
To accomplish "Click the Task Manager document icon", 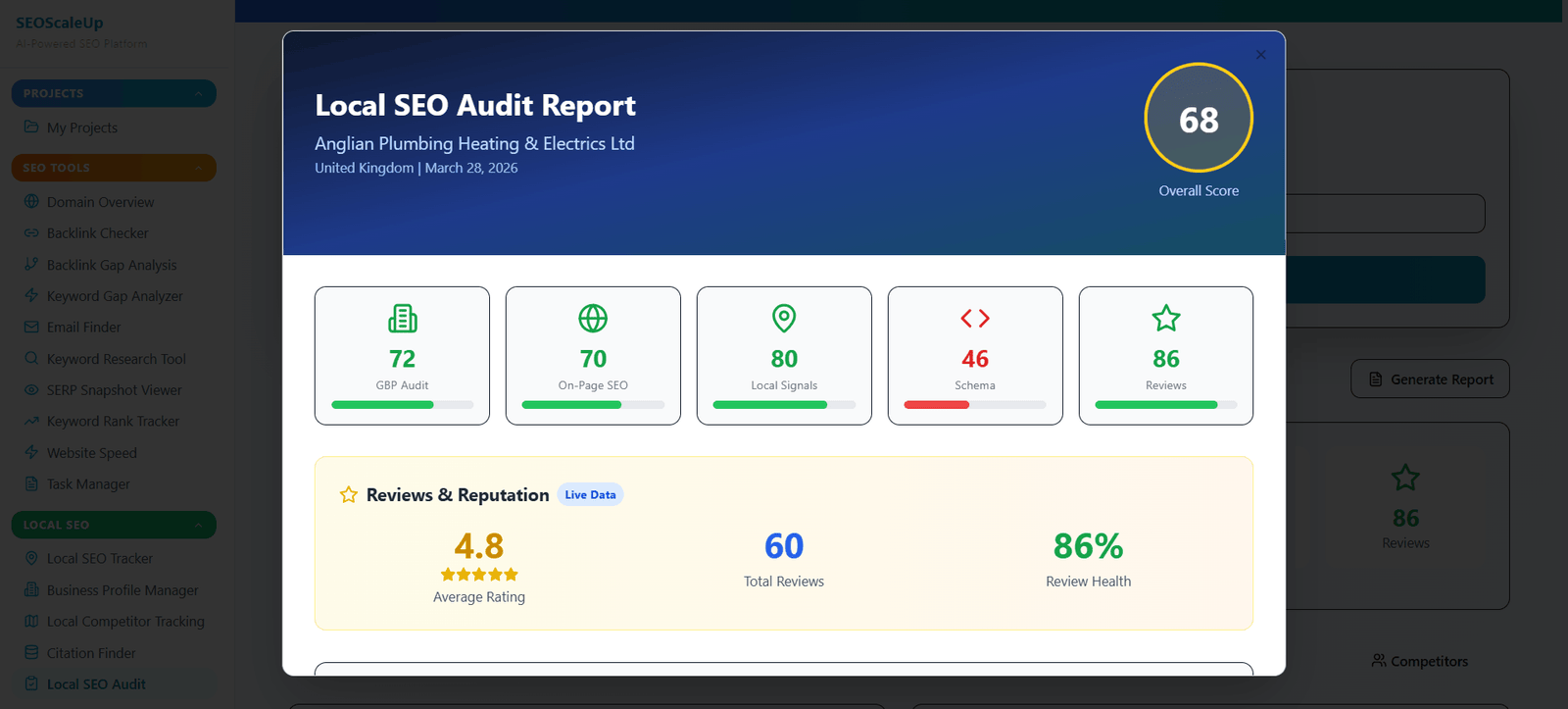I will (31, 484).
